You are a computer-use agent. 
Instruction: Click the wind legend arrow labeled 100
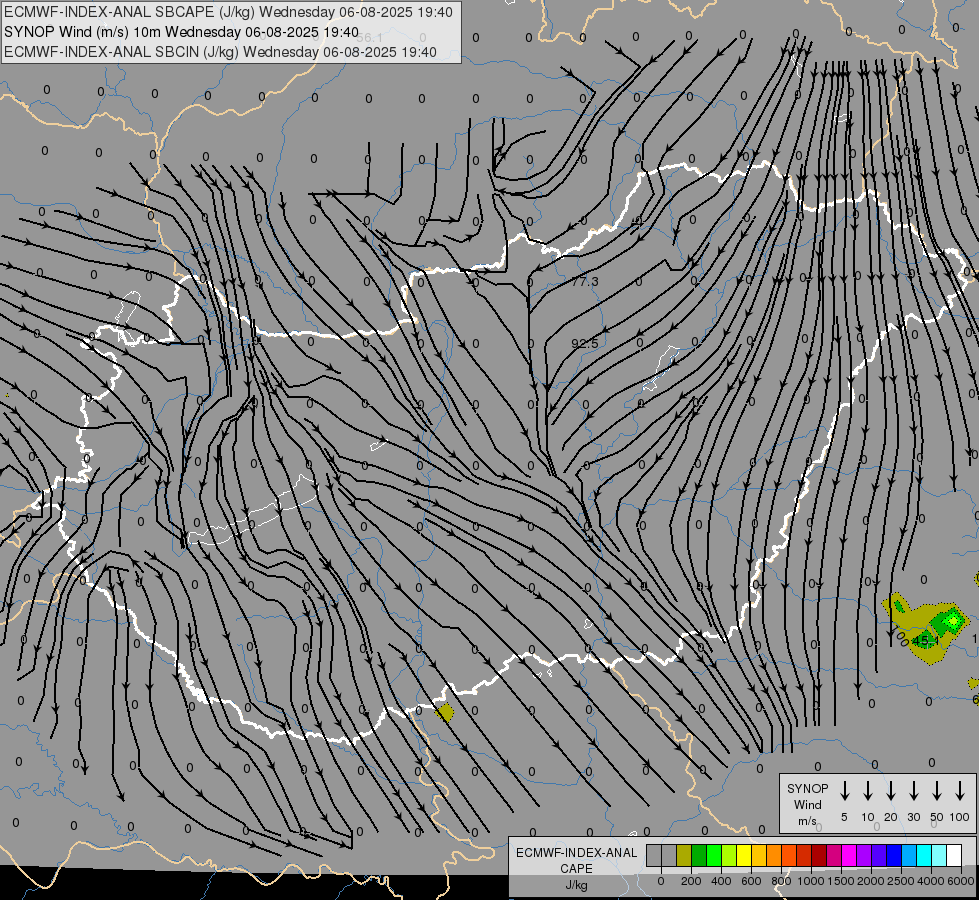pos(960,791)
